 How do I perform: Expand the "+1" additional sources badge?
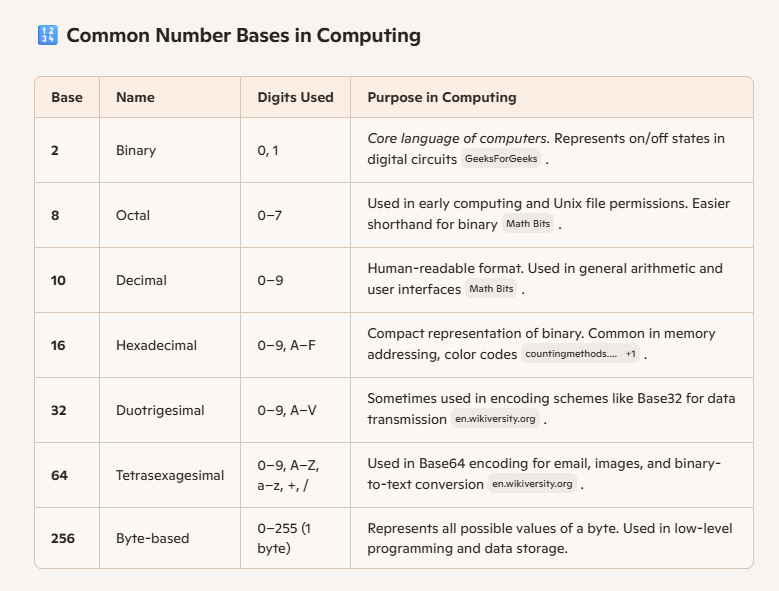630,354
